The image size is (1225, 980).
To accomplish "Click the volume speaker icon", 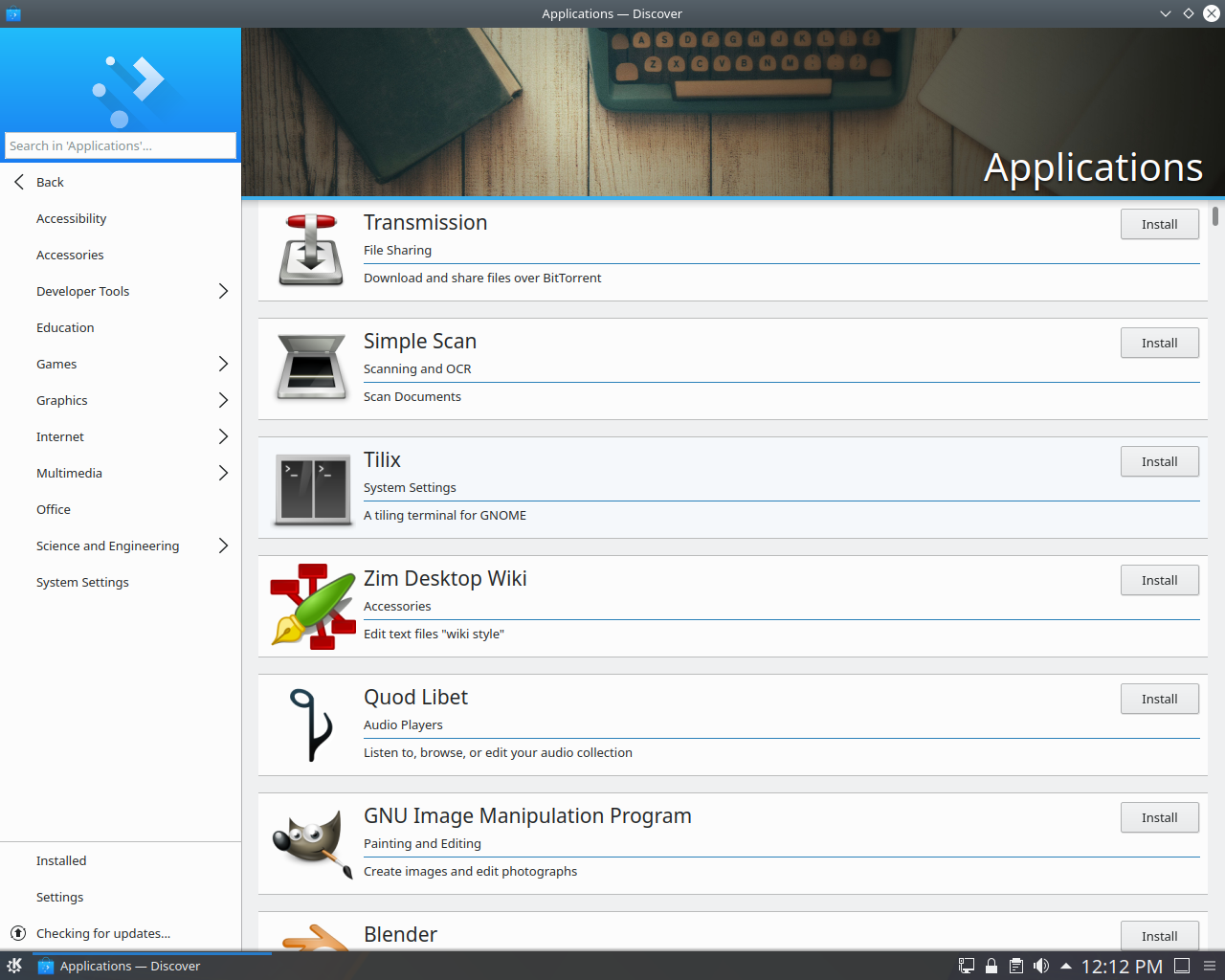I will point(1041,966).
